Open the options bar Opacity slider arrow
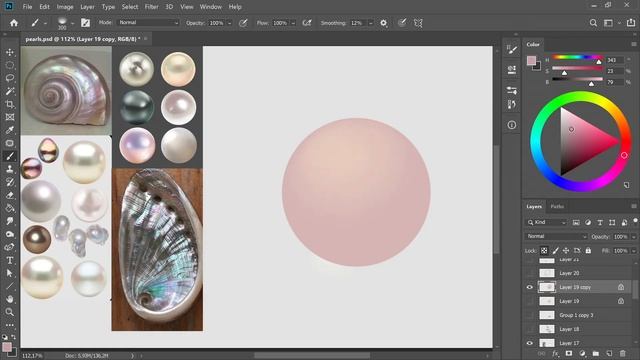Viewport: 640px width, 360px height. pyautogui.click(x=229, y=23)
